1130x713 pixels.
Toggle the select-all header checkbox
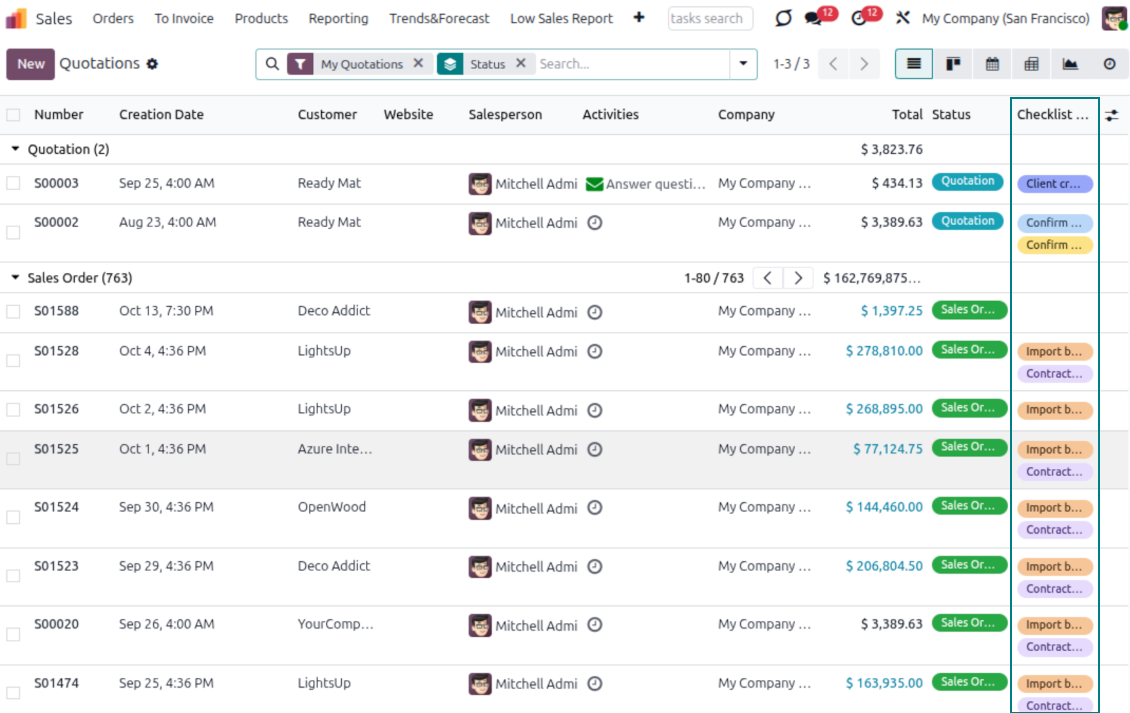13,115
